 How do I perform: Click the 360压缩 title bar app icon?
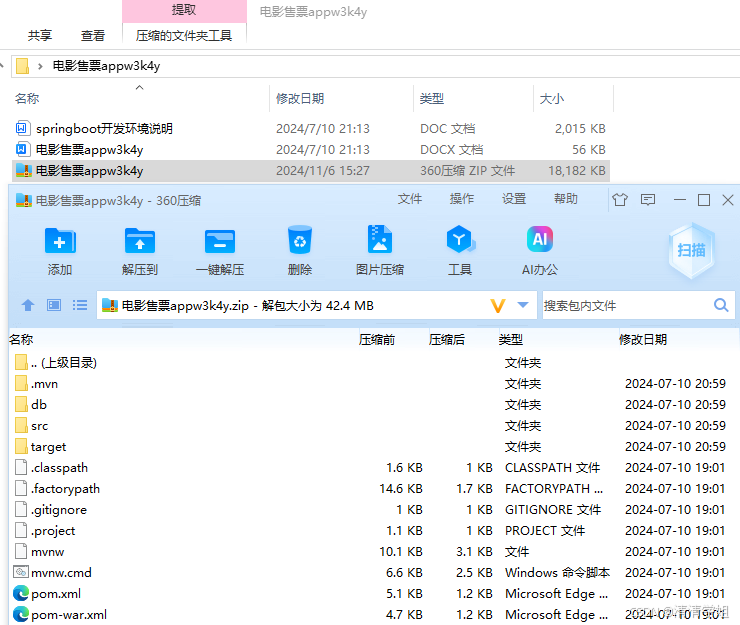click(24, 200)
